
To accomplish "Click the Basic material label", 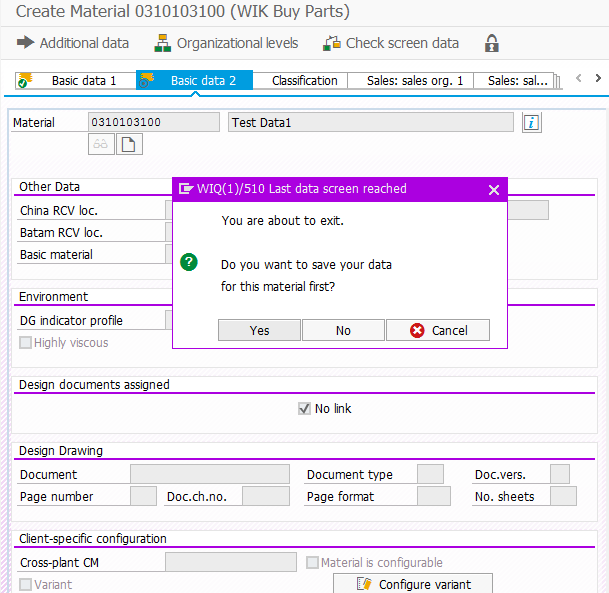I will [x=56, y=255].
